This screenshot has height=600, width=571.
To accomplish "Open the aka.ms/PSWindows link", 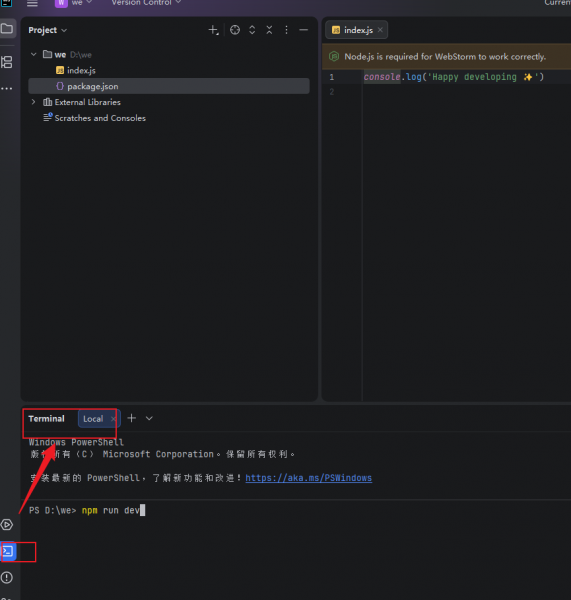I will [x=308, y=478].
